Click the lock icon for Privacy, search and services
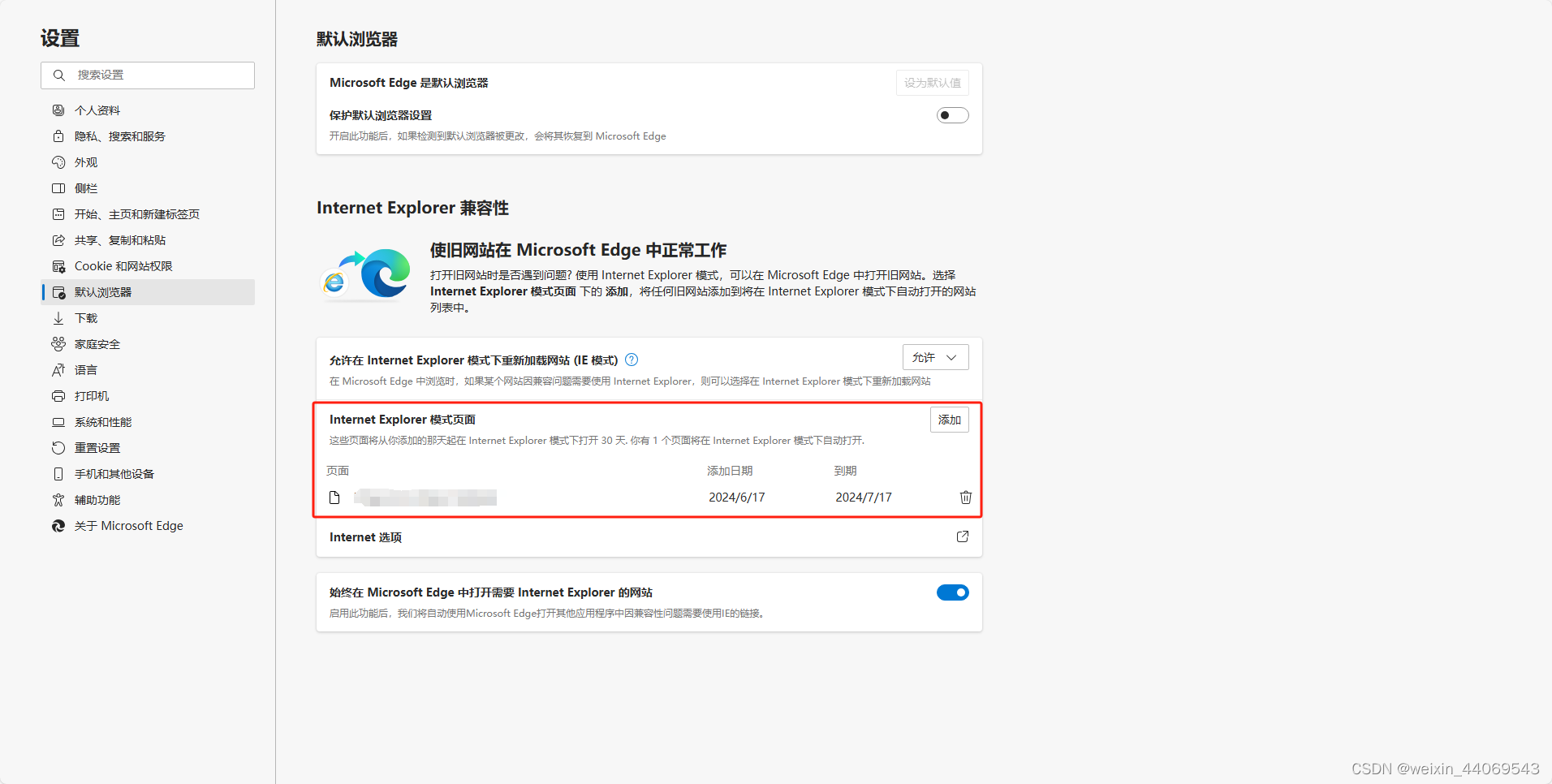 click(x=58, y=136)
